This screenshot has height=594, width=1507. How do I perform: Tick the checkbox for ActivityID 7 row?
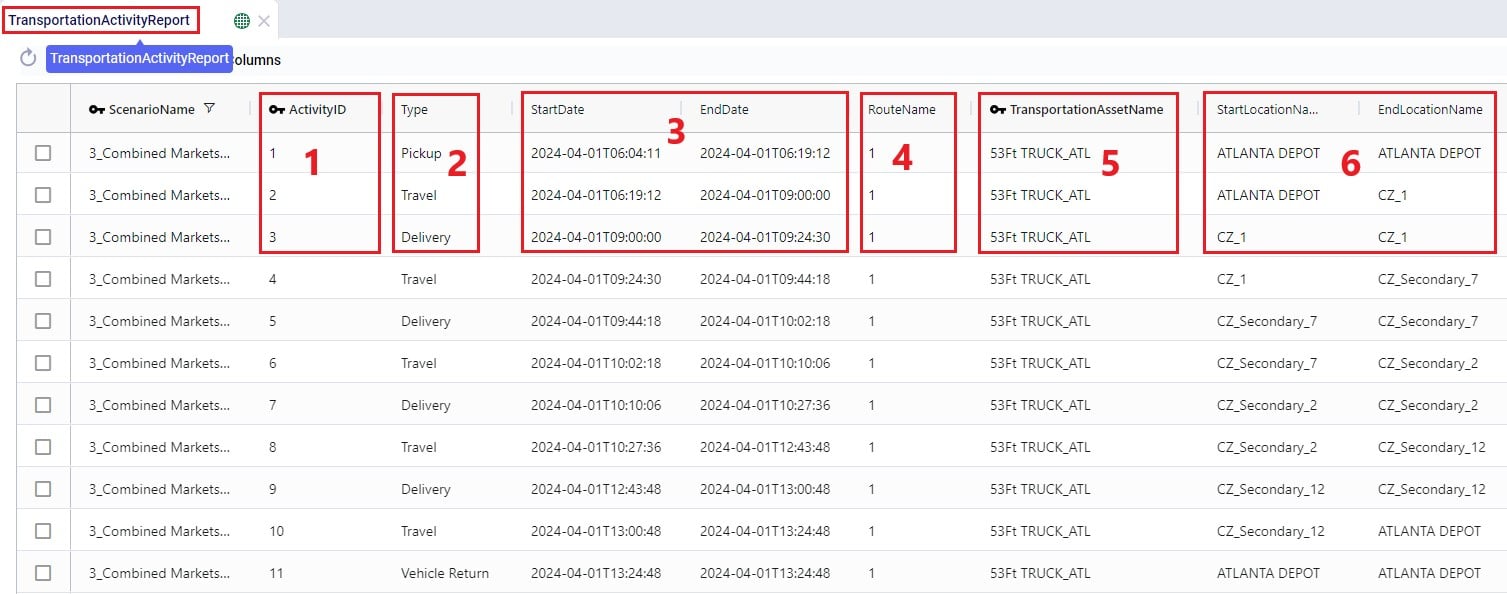point(43,405)
